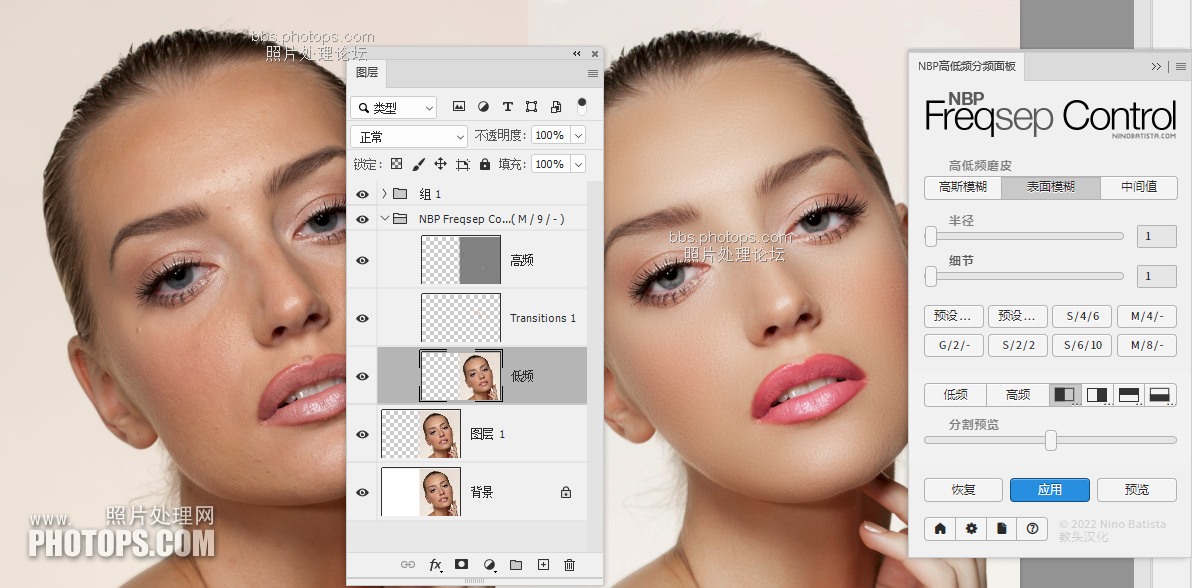Image resolution: width=1192 pixels, height=588 pixels.
Task: Lock transparent pixels in Layers panel
Action: (396, 164)
